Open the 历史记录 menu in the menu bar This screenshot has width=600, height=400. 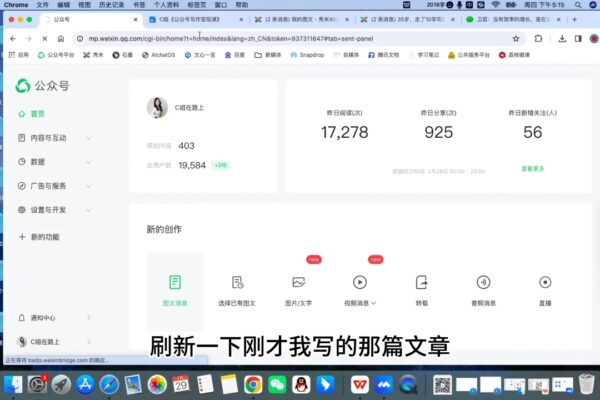[111, 5]
